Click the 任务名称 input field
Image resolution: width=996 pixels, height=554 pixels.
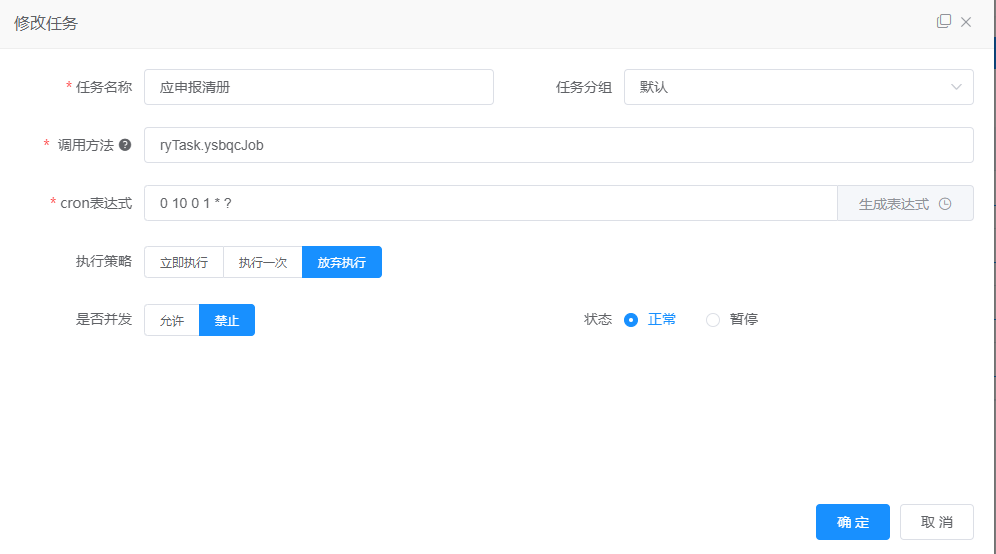(319, 87)
